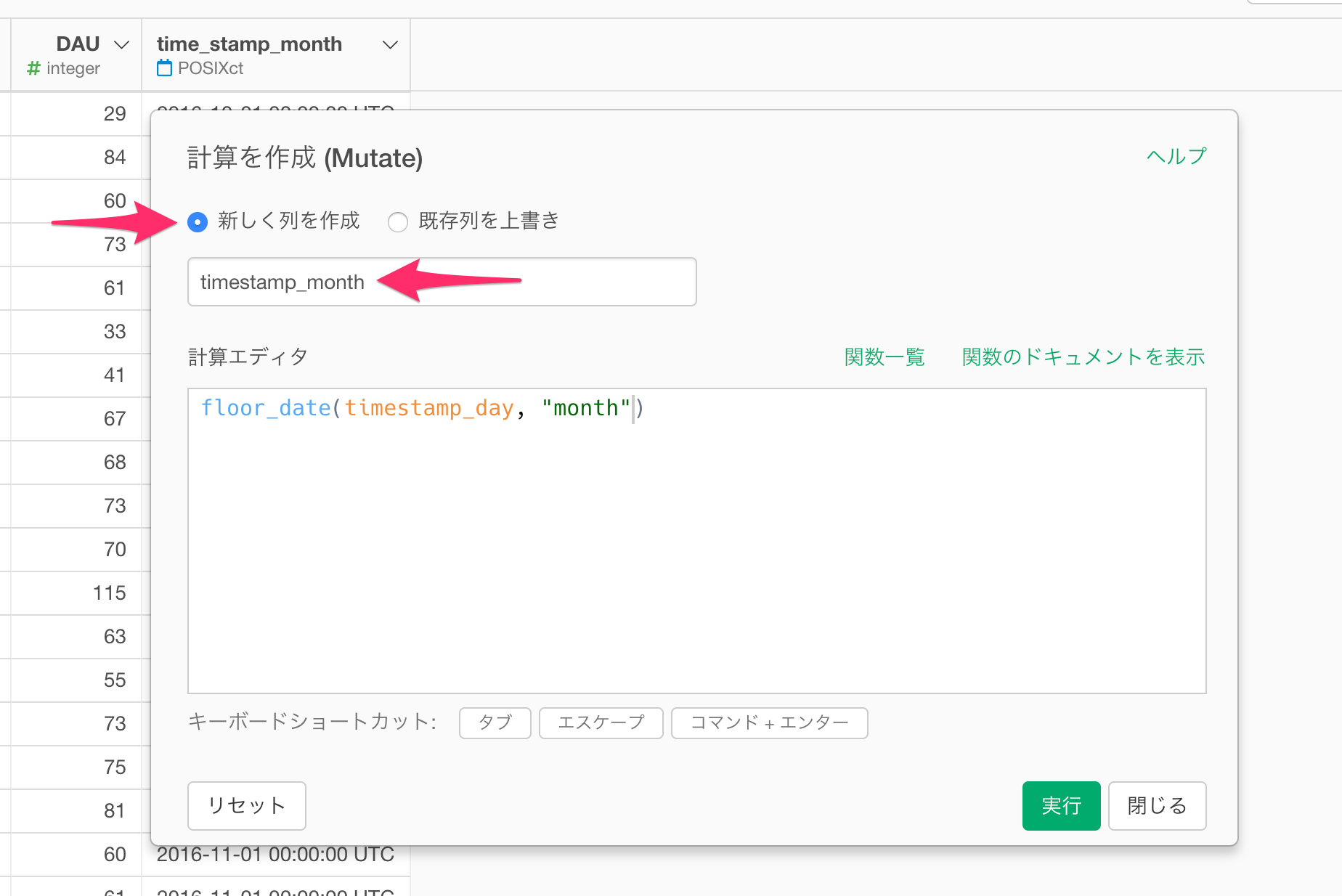Select the 既存列を上書き radio button

coord(398,221)
